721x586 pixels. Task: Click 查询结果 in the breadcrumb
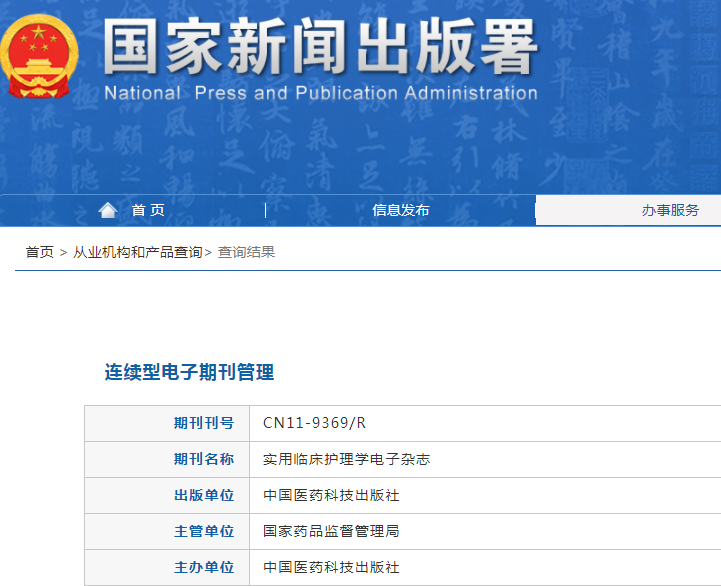point(246,252)
